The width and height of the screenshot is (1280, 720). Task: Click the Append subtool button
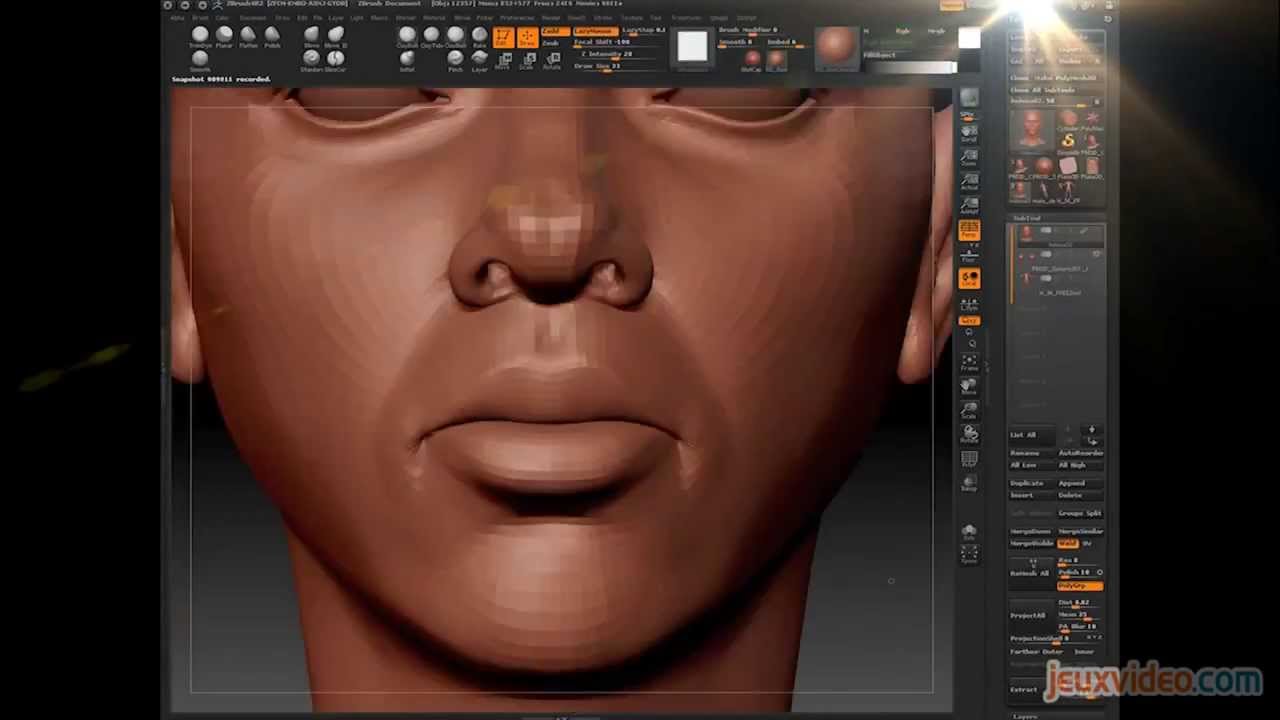[x=1080, y=483]
